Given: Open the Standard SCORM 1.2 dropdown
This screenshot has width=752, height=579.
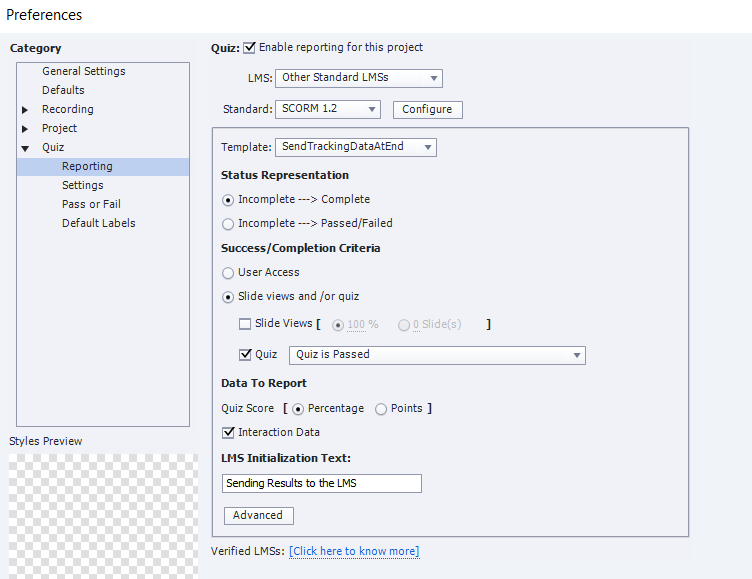Looking at the screenshot, I should point(328,109).
